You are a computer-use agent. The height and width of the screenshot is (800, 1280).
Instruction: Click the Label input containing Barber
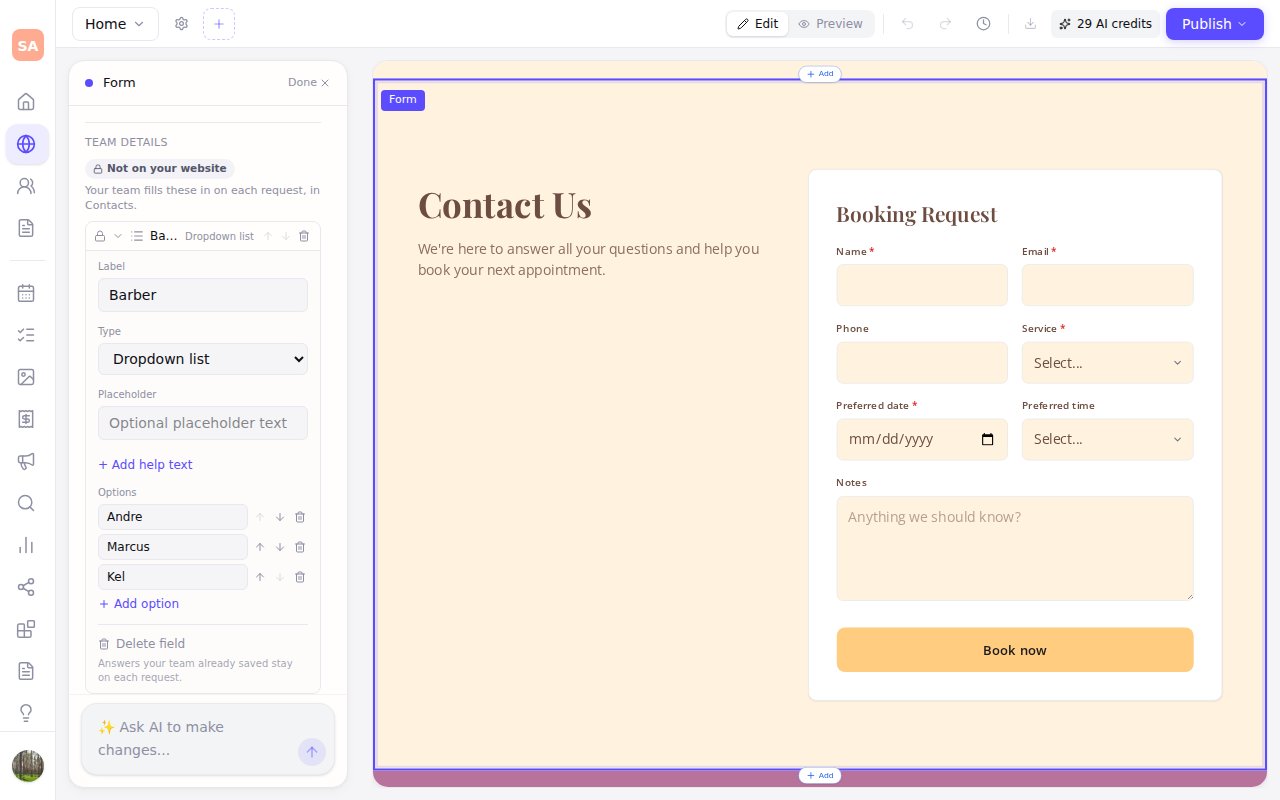pyautogui.click(x=203, y=295)
